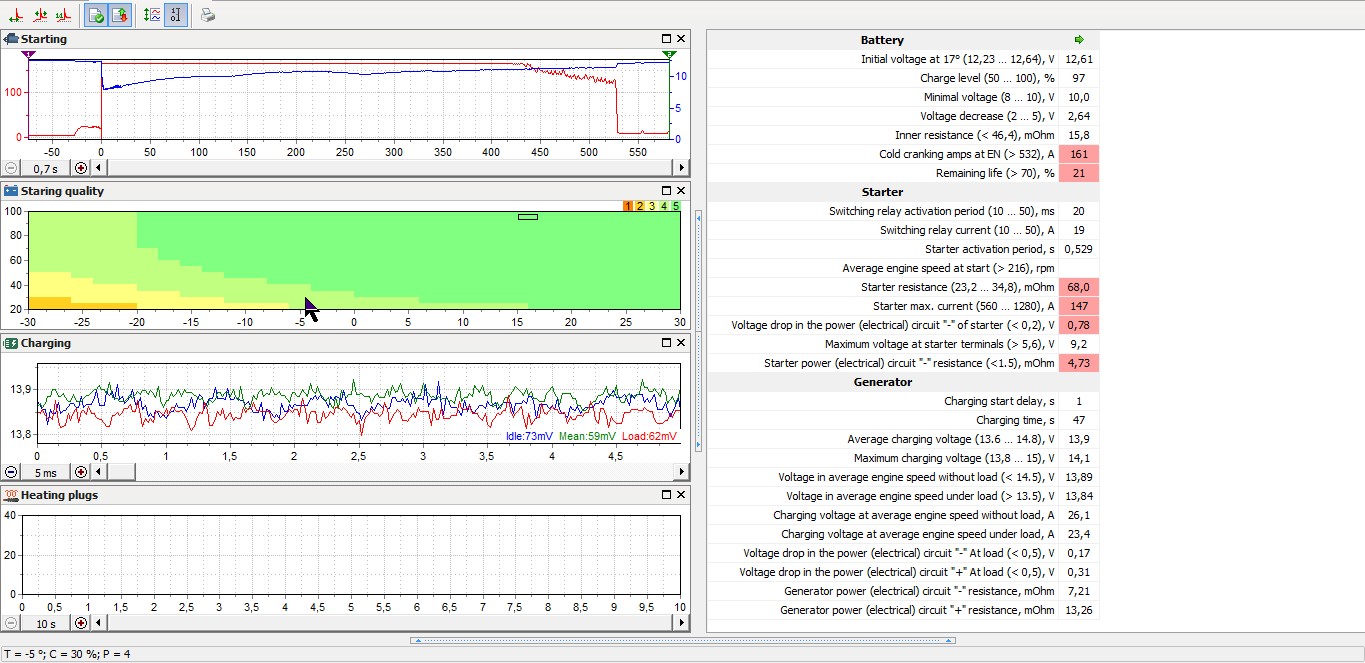The width and height of the screenshot is (1365, 663).
Task: Close the Staring quality panel
Action: tap(681, 191)
